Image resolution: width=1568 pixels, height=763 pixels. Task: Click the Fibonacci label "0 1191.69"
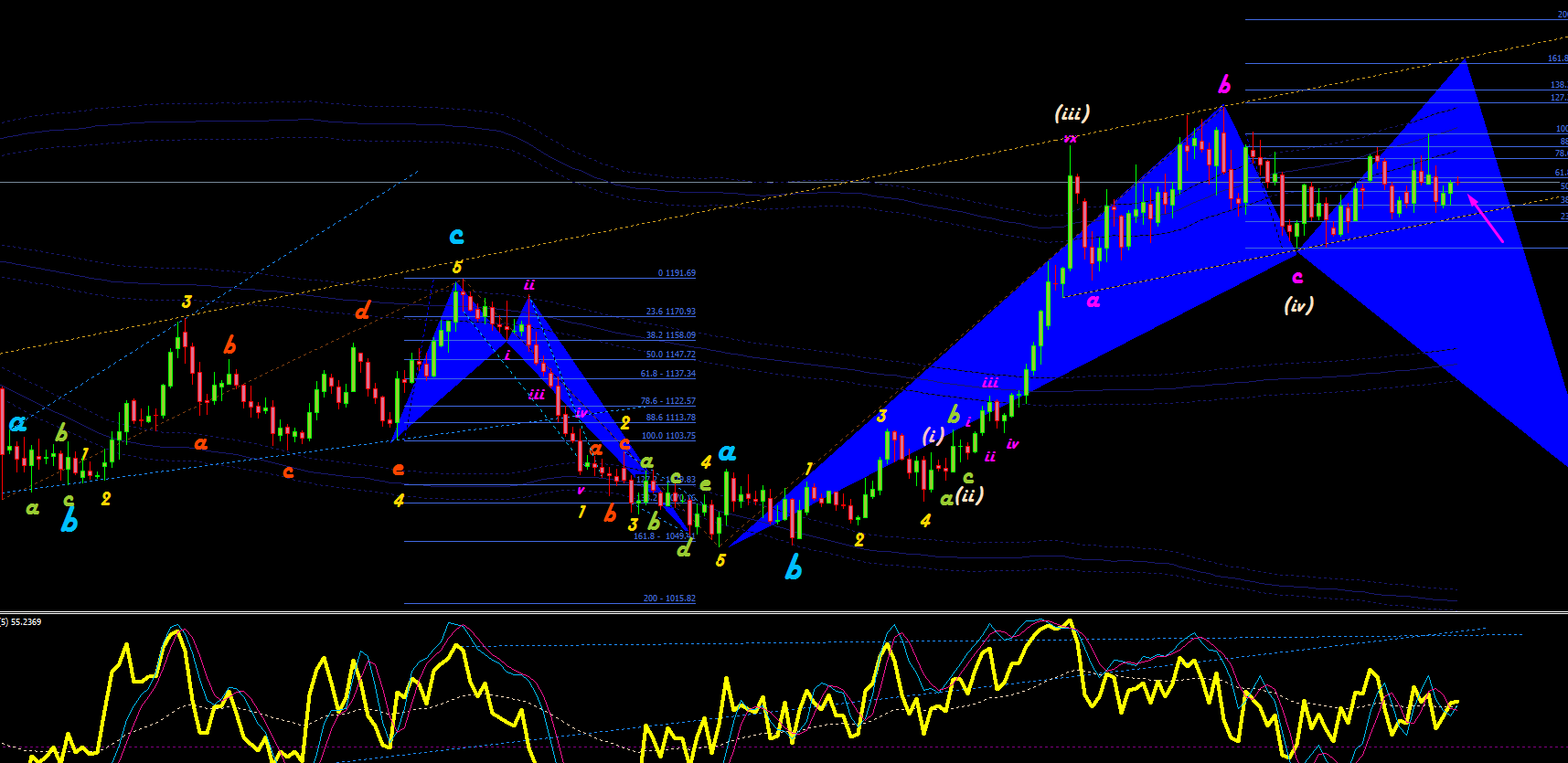pyautogui.click(x=677, y=273)
